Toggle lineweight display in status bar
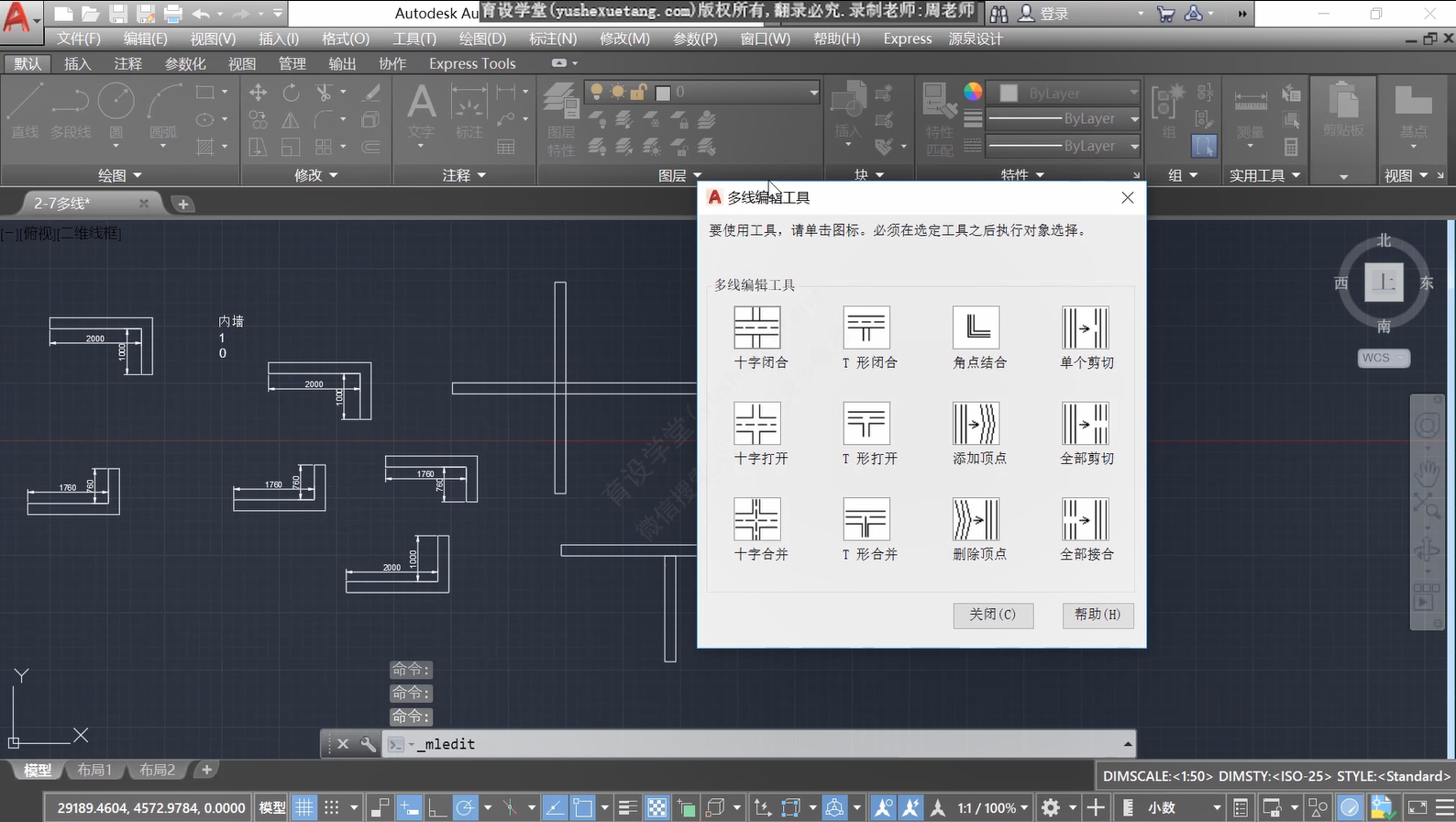This screenshot has height=822, width=1456. point(628,807)
